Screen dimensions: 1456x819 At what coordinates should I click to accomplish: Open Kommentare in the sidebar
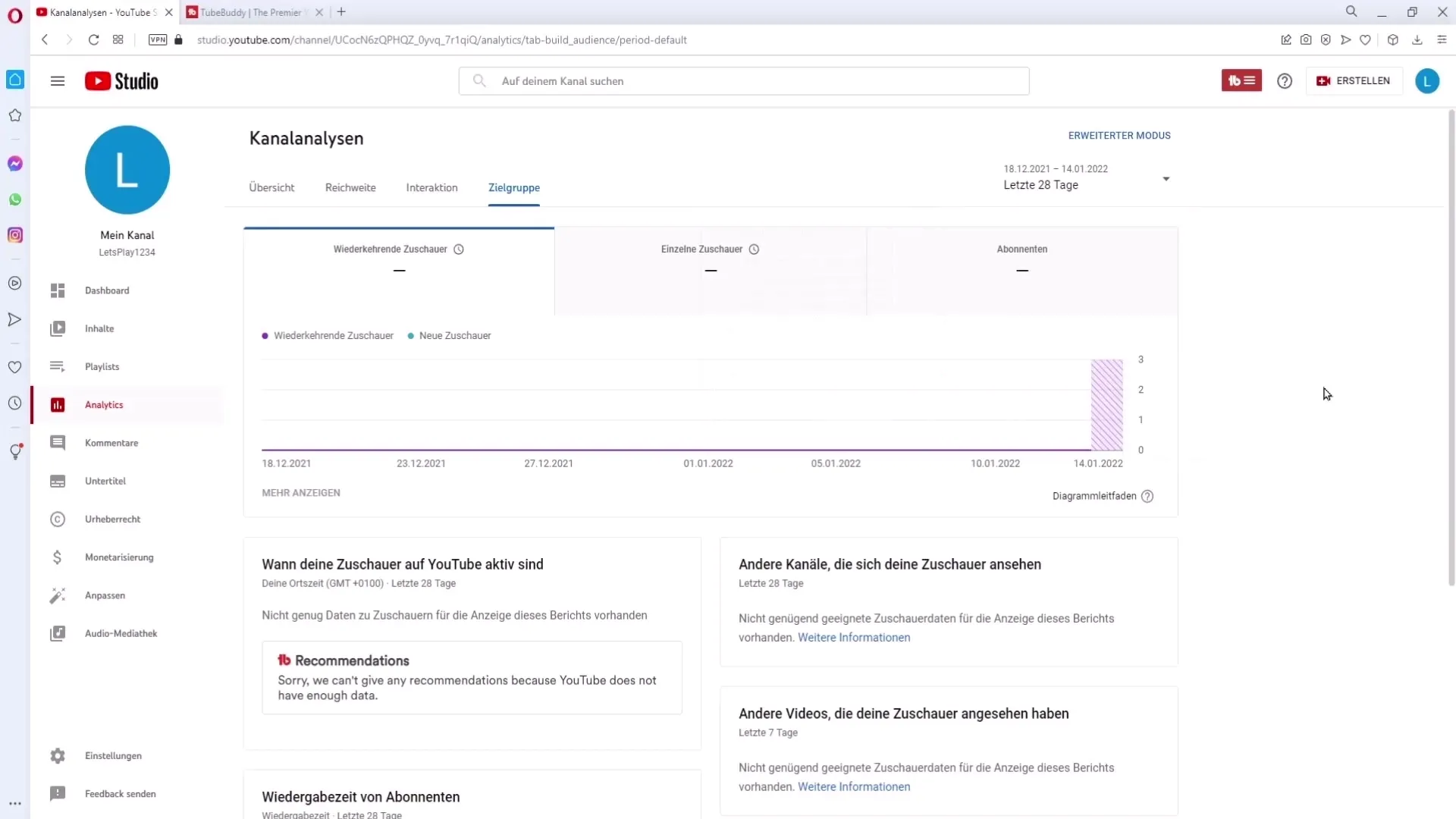(x=111, y=442)
